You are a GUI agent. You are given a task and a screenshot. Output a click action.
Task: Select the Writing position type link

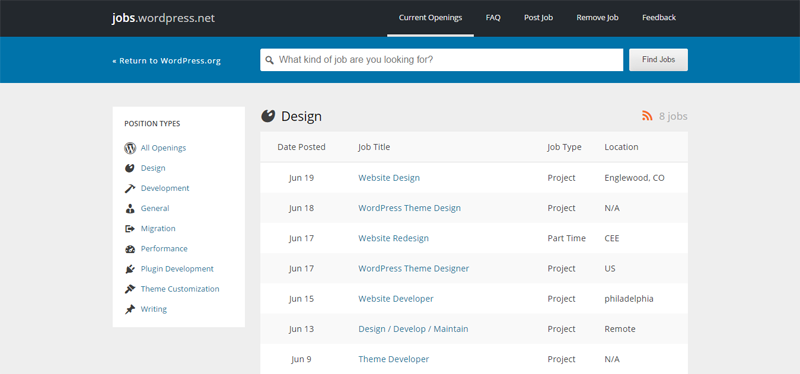click(154, 309)
